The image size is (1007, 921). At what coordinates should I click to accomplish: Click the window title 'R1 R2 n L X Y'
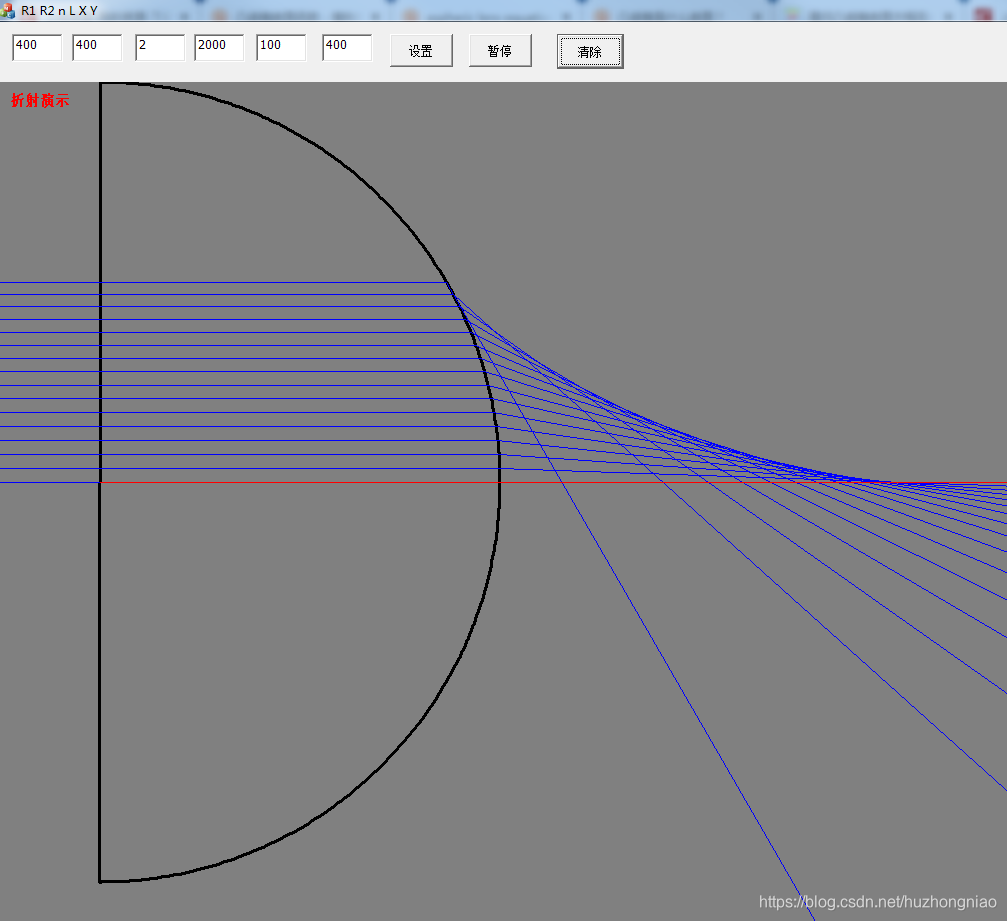(x=59, y=11)
